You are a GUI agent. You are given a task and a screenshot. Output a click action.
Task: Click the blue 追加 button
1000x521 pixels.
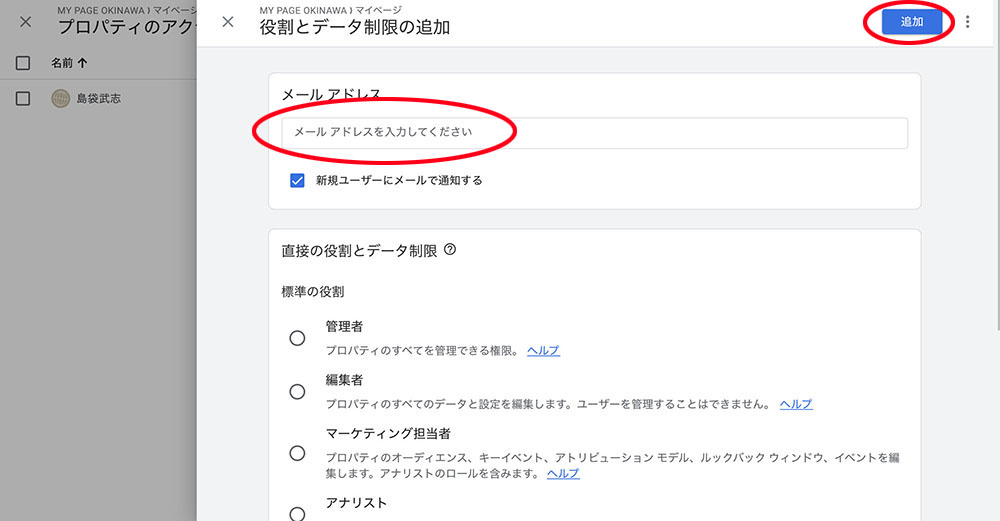912,22
